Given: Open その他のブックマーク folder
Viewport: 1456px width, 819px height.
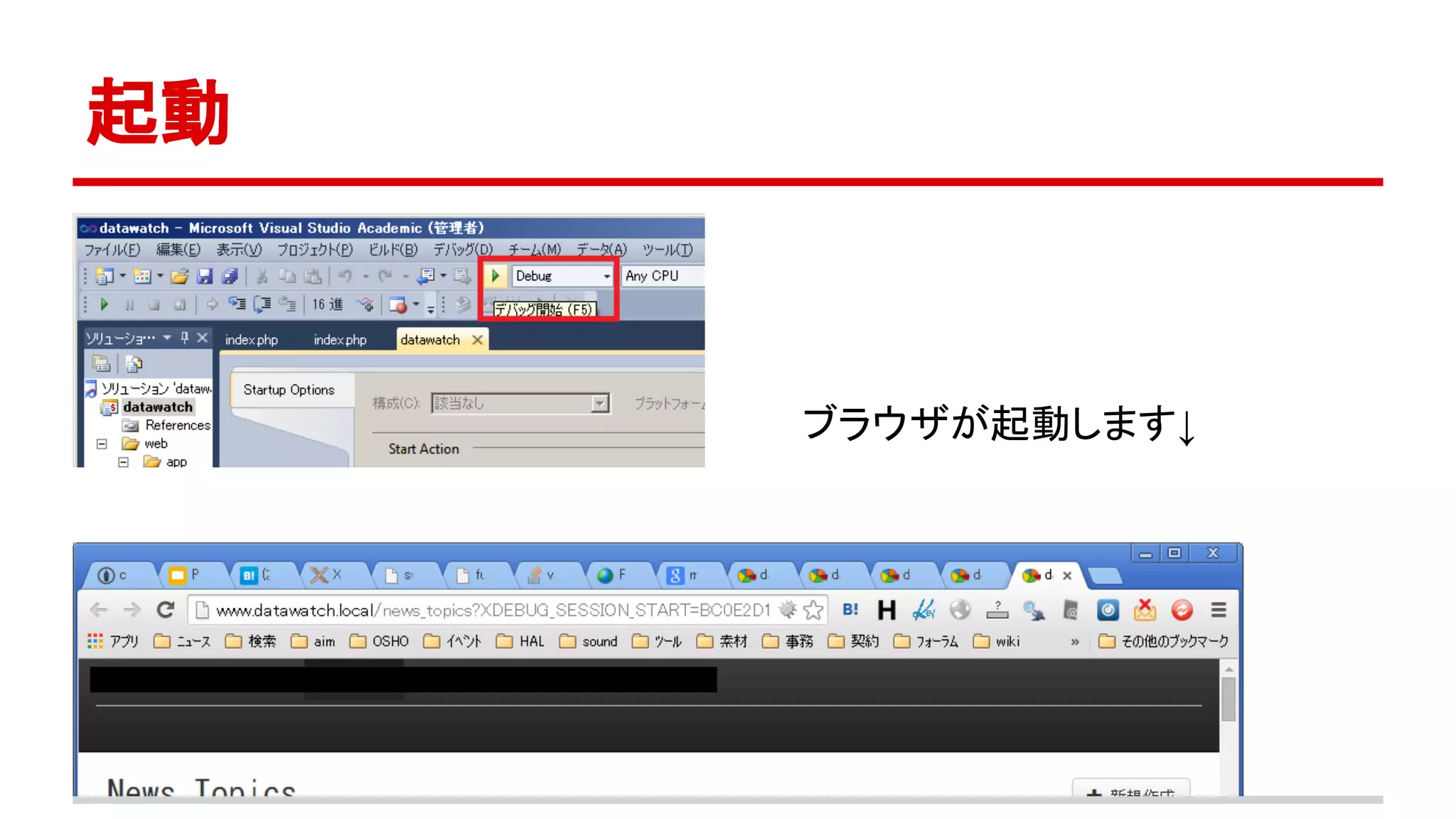Looking at the screenshot, I should [x=1163, y=641].
